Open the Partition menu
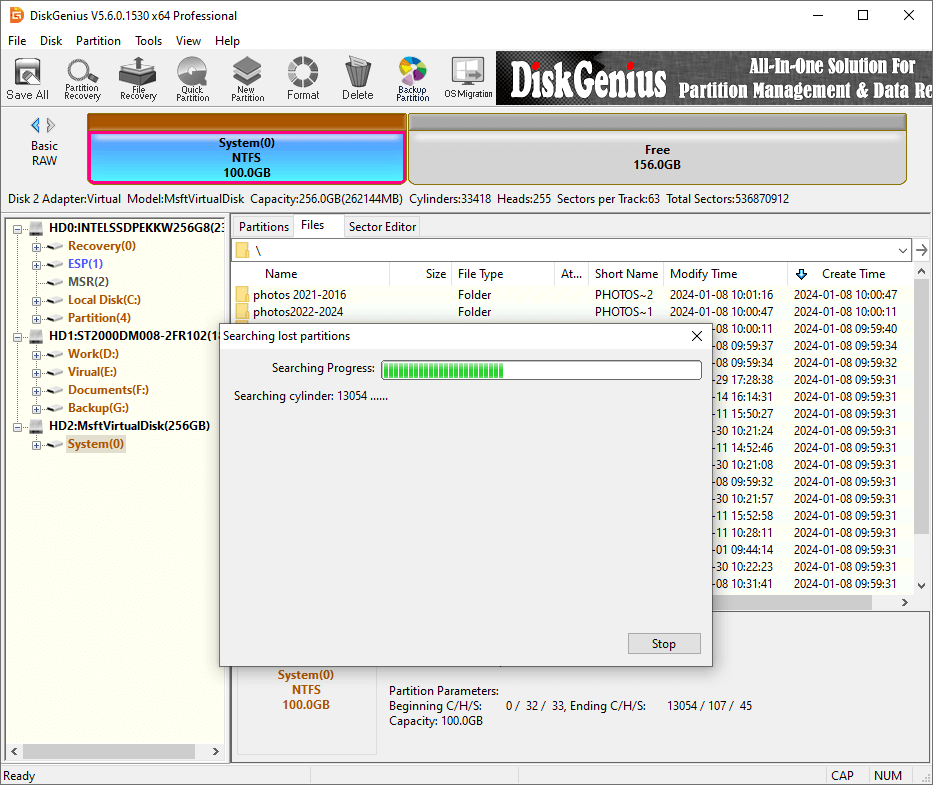 click(x=98, y=40)
